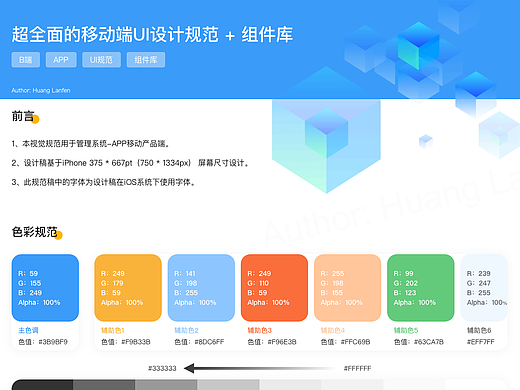Click the 色彩规范 heading

(x=34, y=232)
